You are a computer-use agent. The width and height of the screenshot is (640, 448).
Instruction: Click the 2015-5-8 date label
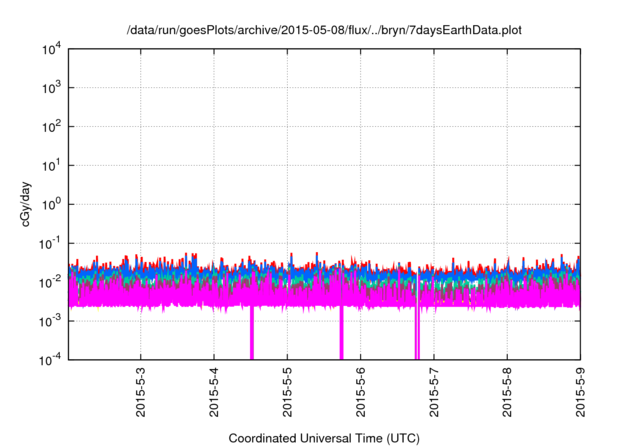pos(507,392)
